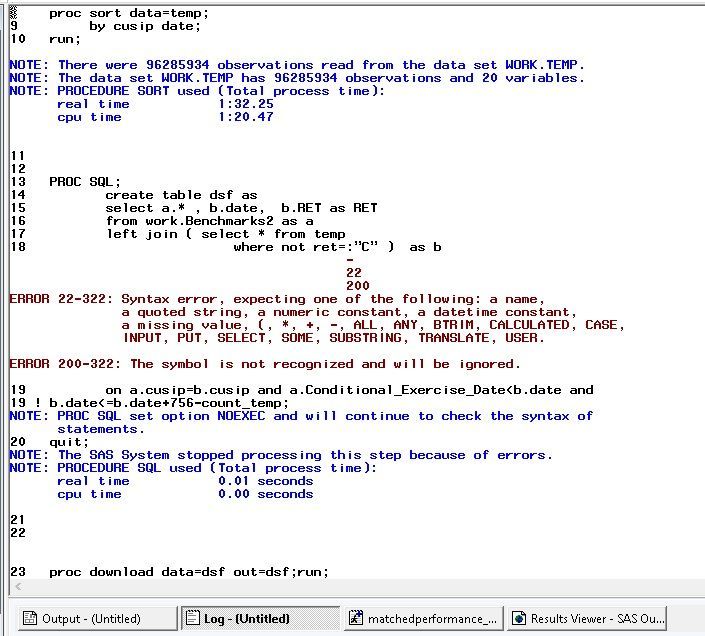
Task: Click the matchedperformance program editor icon
Action: [x=356, y=618]
